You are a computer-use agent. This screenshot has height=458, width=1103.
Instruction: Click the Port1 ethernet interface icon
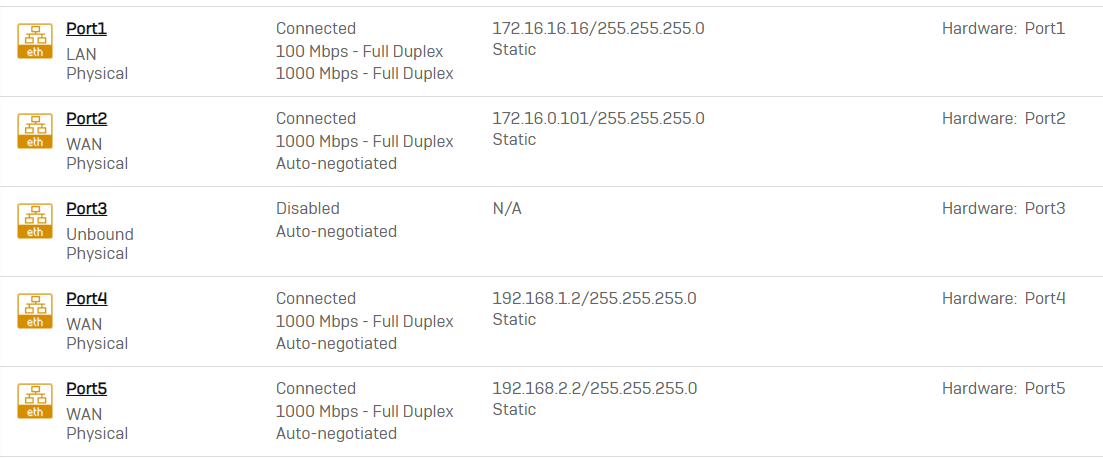[34, 41]
